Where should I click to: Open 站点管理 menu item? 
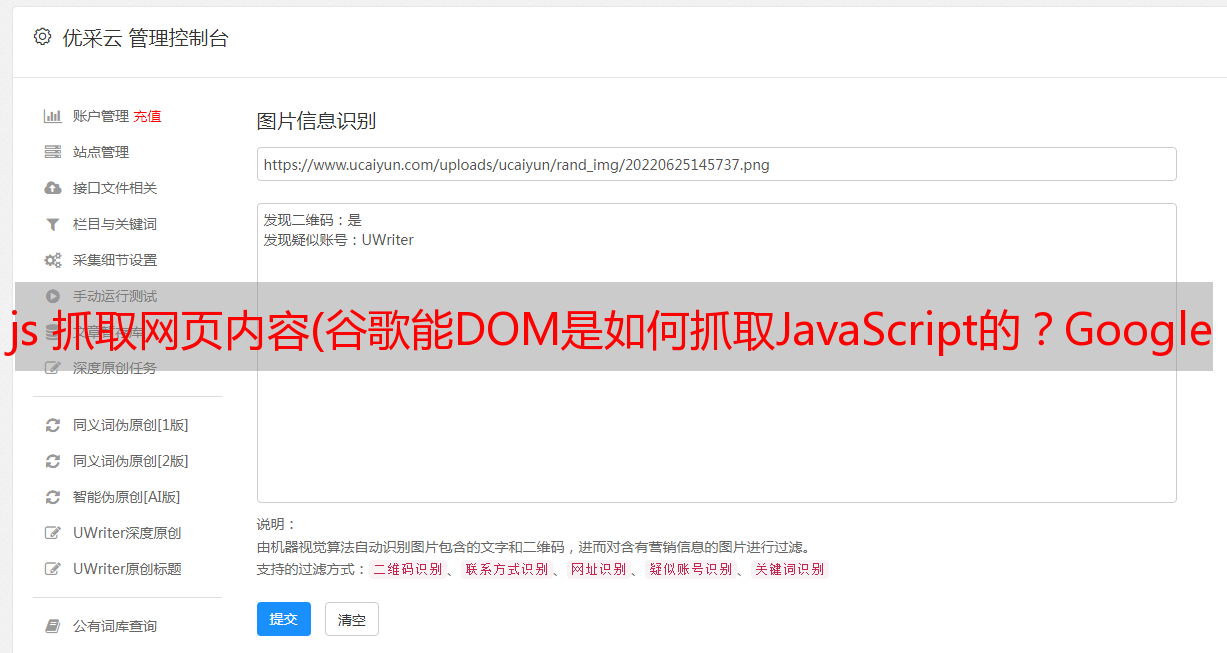101,152
